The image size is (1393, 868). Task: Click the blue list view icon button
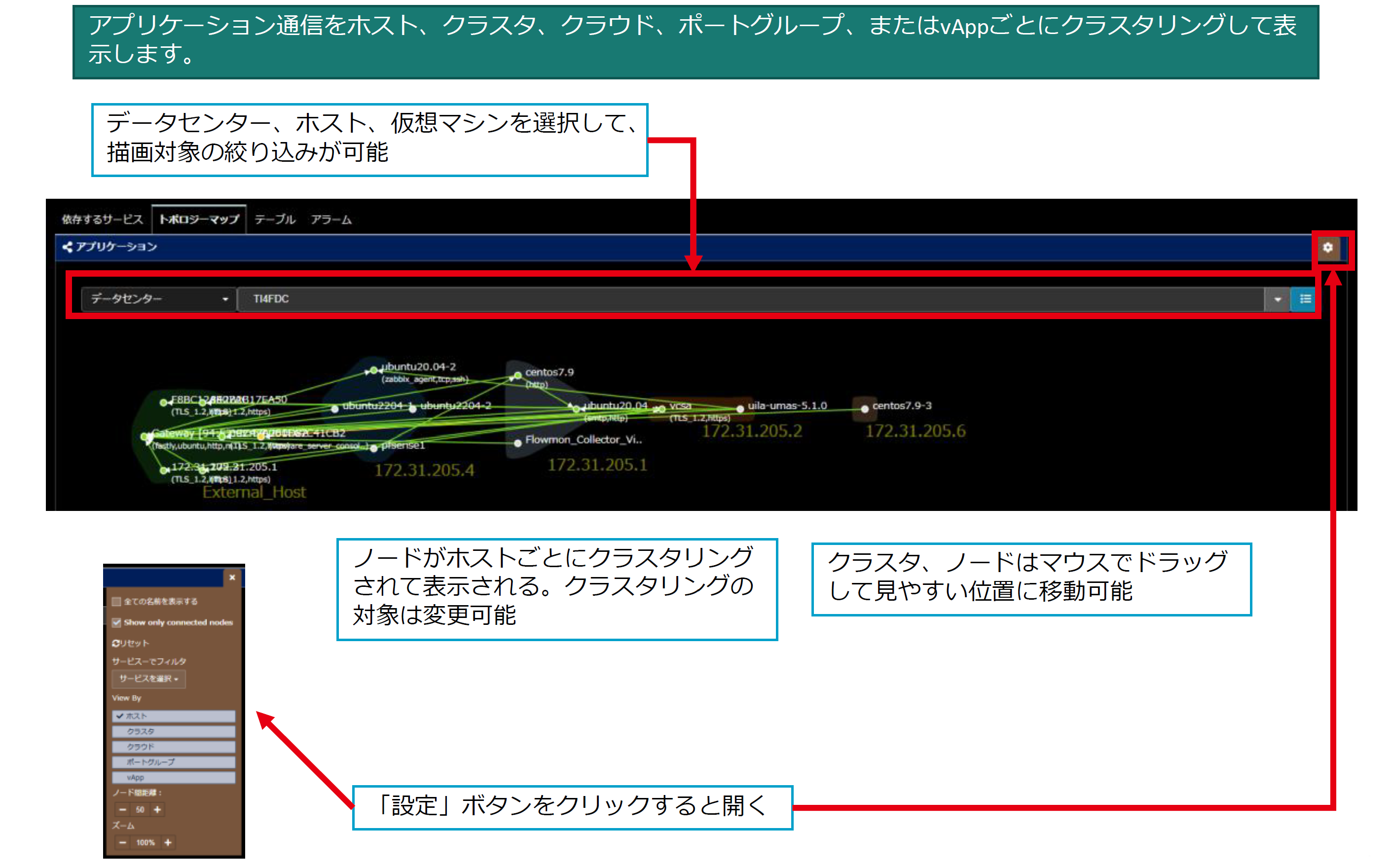1305,299
